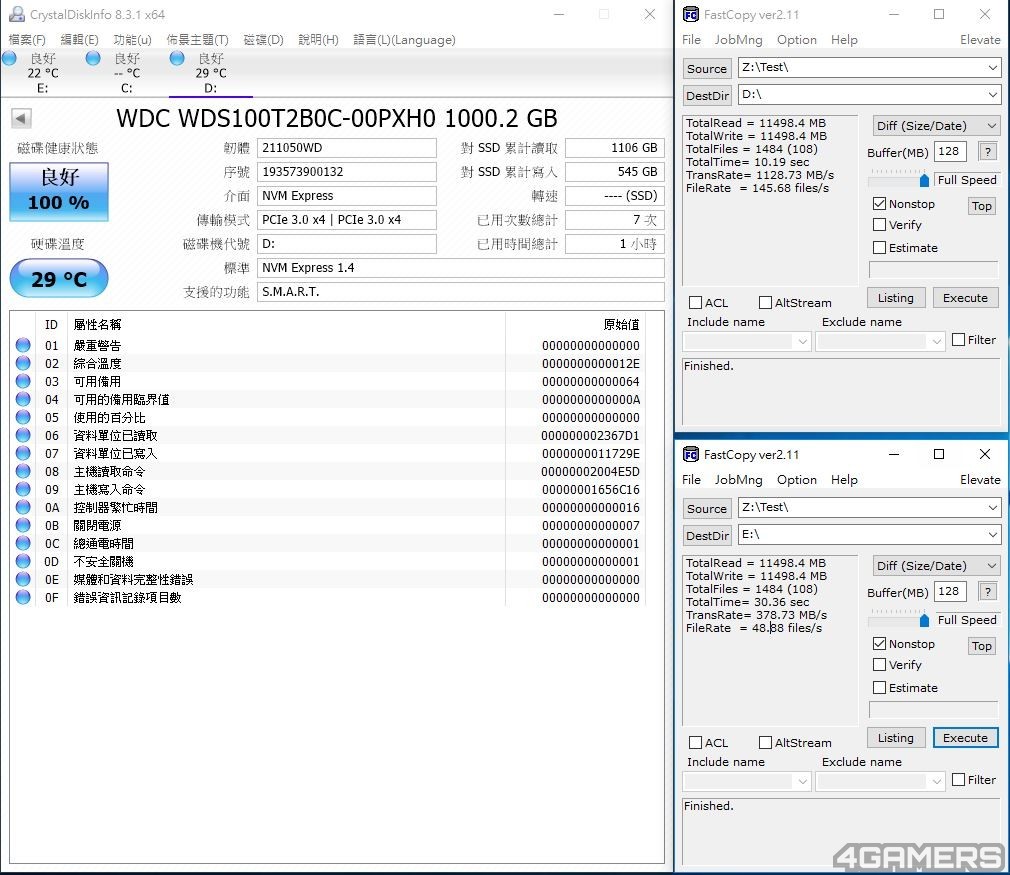Expand DestDir dropdown showing E:\
The image size is (1010, 875).
point(992,534)
